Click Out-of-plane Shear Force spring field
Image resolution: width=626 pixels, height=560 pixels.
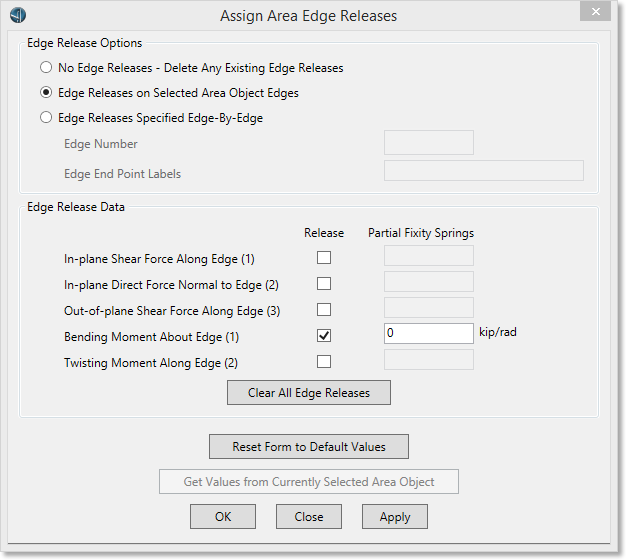click(x=429, y=307)
